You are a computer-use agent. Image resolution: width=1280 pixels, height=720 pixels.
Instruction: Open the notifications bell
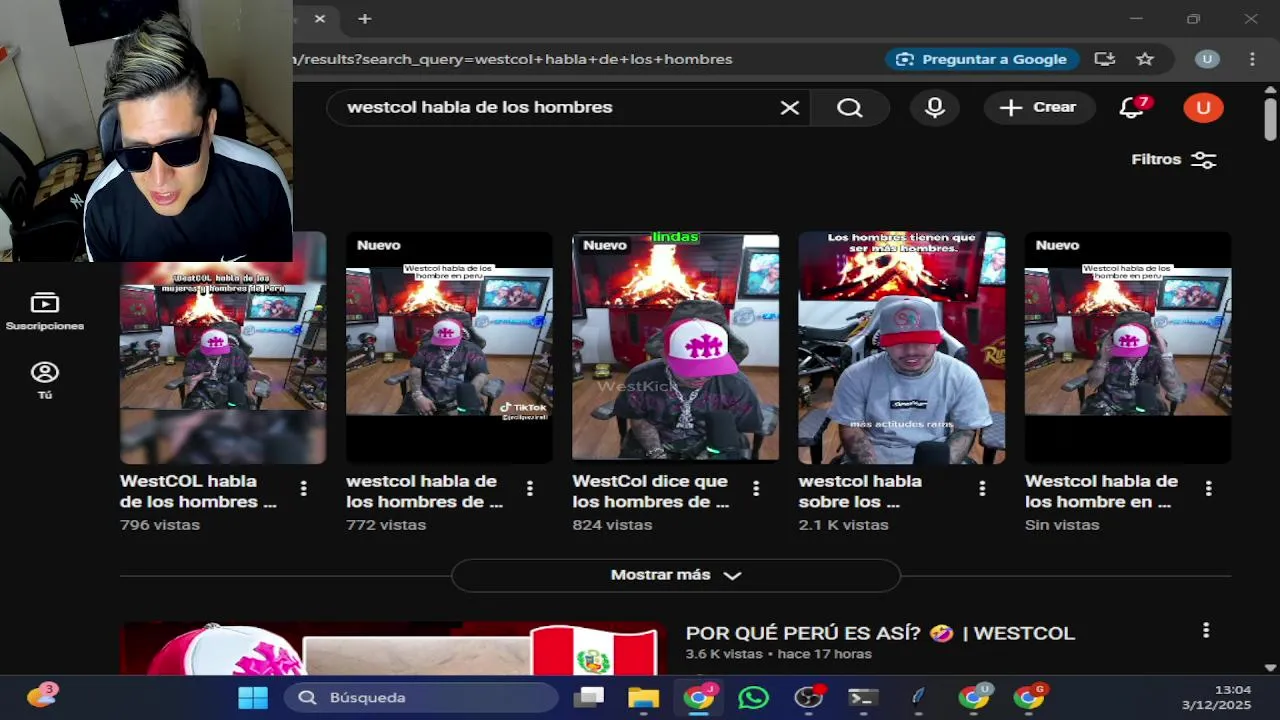point(1132,107)
